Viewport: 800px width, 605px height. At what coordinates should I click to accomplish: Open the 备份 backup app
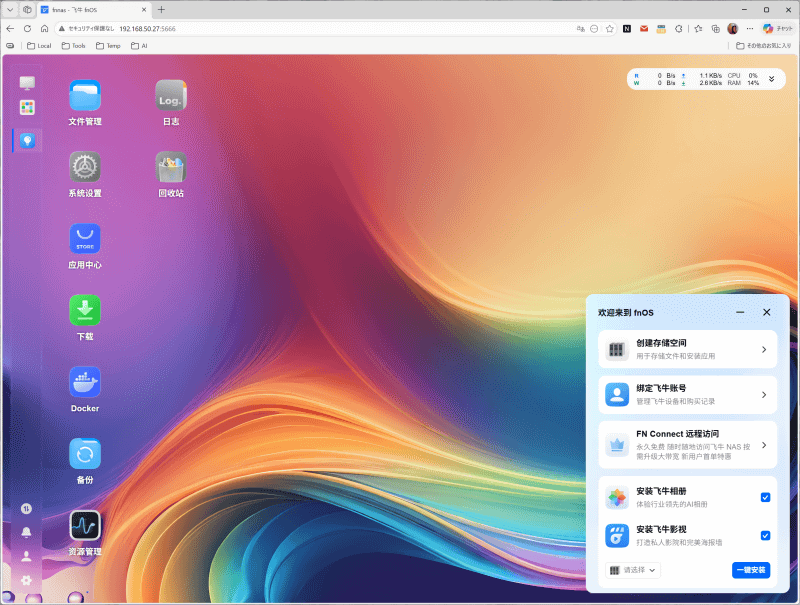[x=85, y=461]
